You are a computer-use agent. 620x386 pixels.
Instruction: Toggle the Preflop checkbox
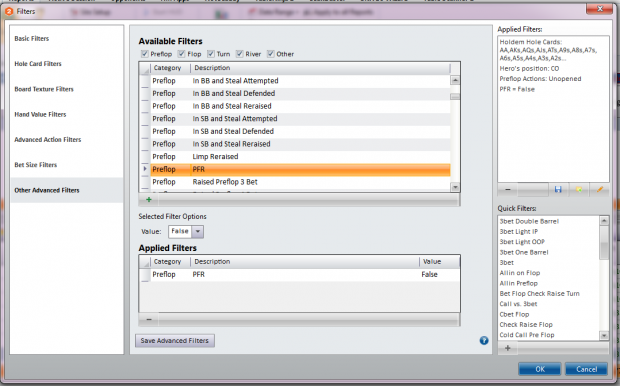click(145, 54)
